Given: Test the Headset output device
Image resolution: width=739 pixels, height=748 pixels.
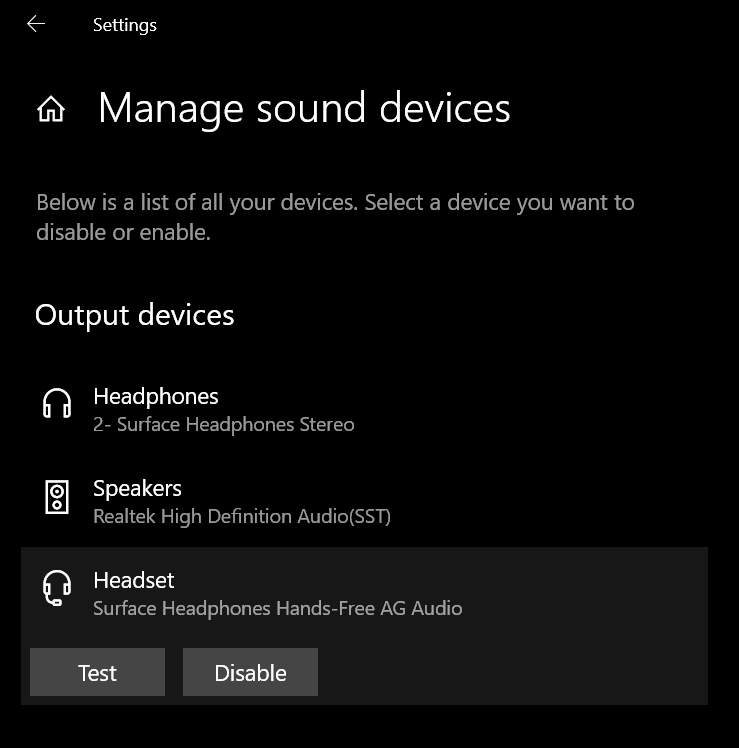Looking at the screenshot, I should 97,672.
